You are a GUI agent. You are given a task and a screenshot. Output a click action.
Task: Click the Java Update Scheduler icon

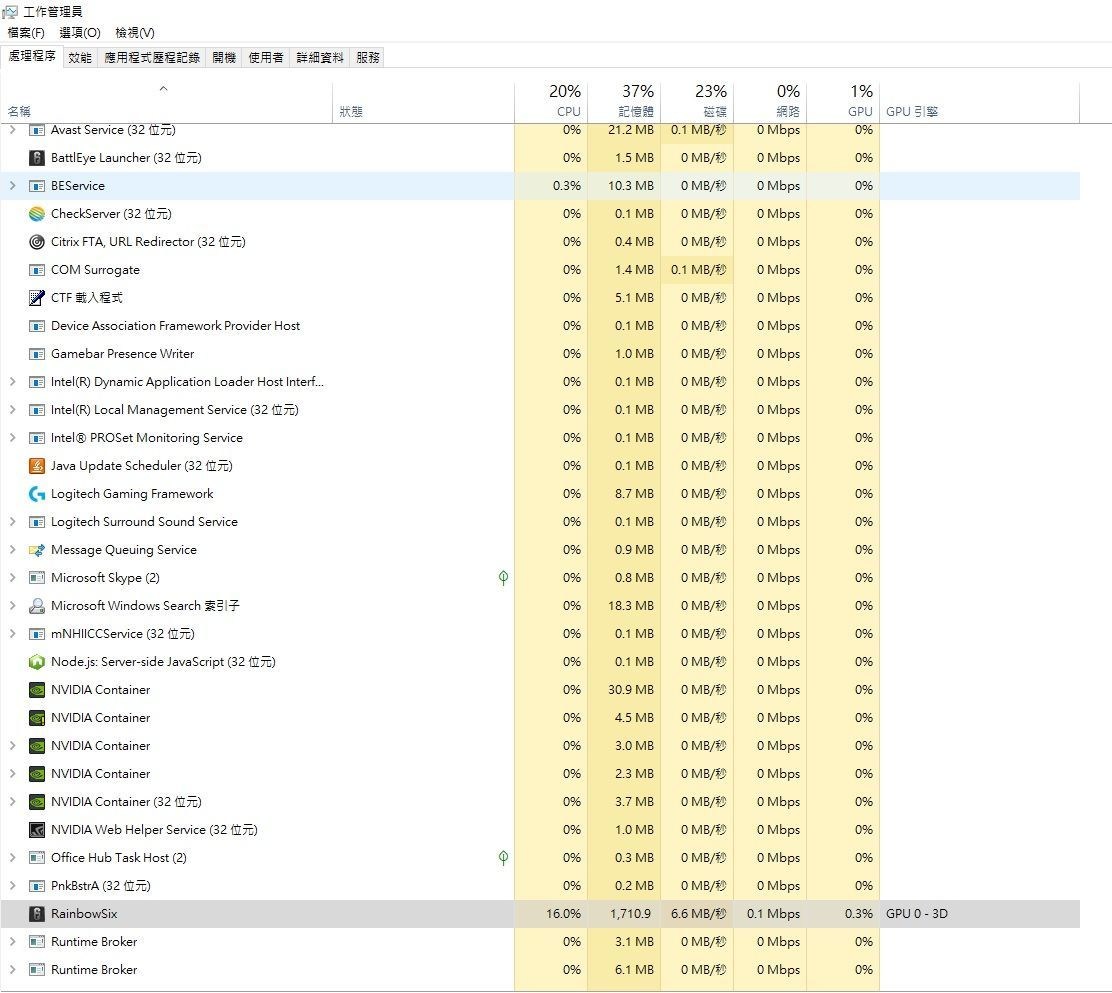pos(37,466)
